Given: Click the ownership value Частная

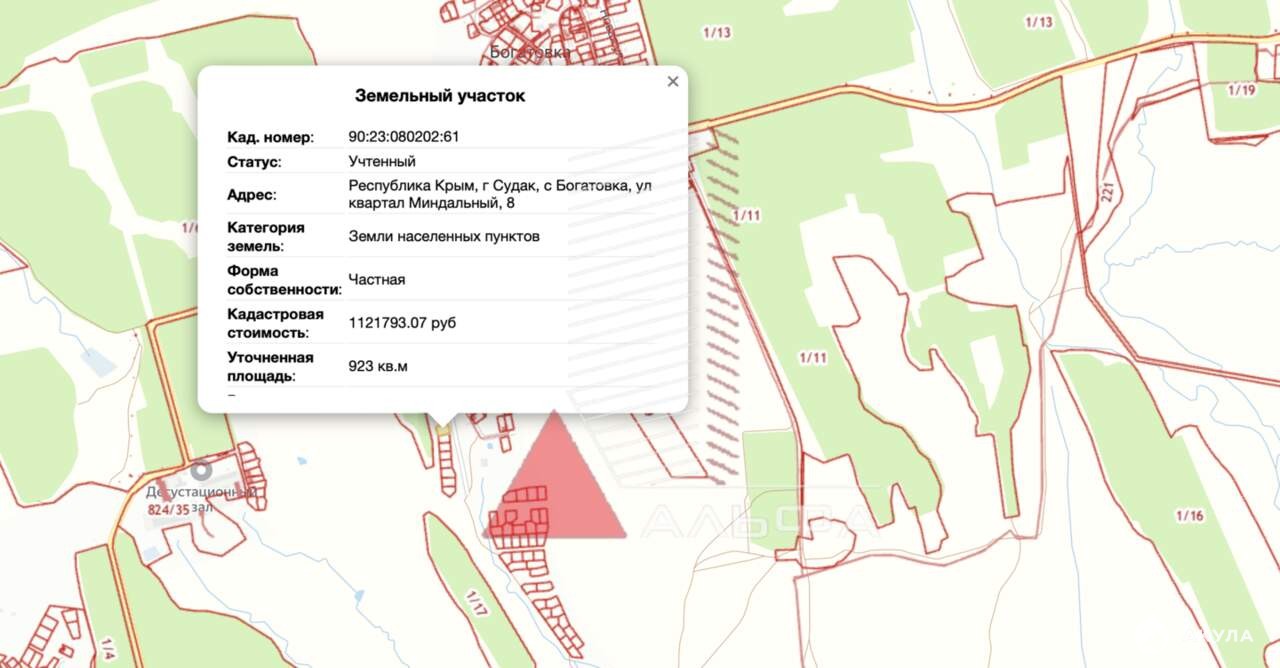Looking at the screenshot, I should [377, 280].
